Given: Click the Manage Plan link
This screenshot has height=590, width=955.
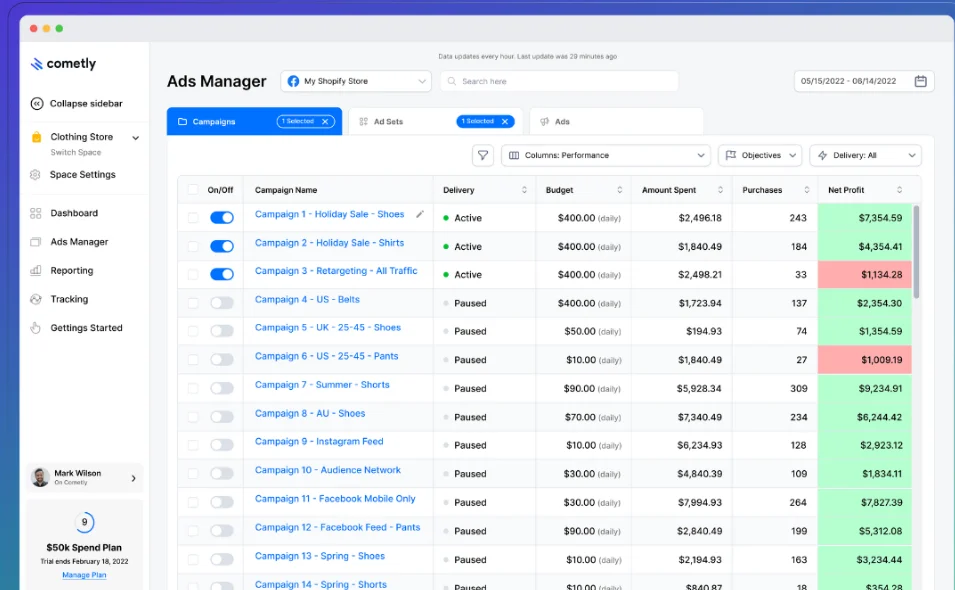Looking at the screenshot, I should (84, 575).
